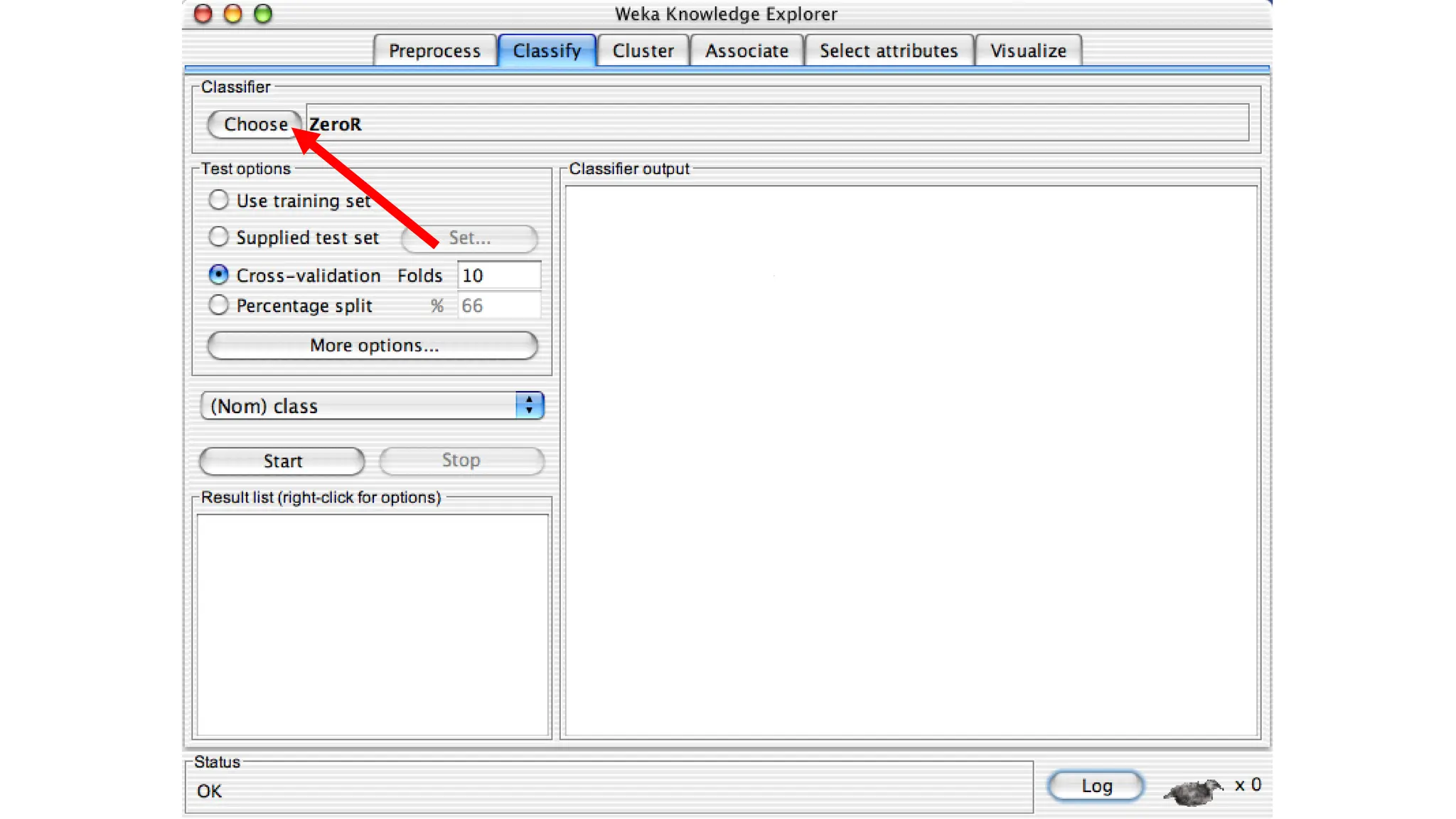This screenshot has height=819, width=1456.
Task: Click the red close window button
Action: click(203, 14)
